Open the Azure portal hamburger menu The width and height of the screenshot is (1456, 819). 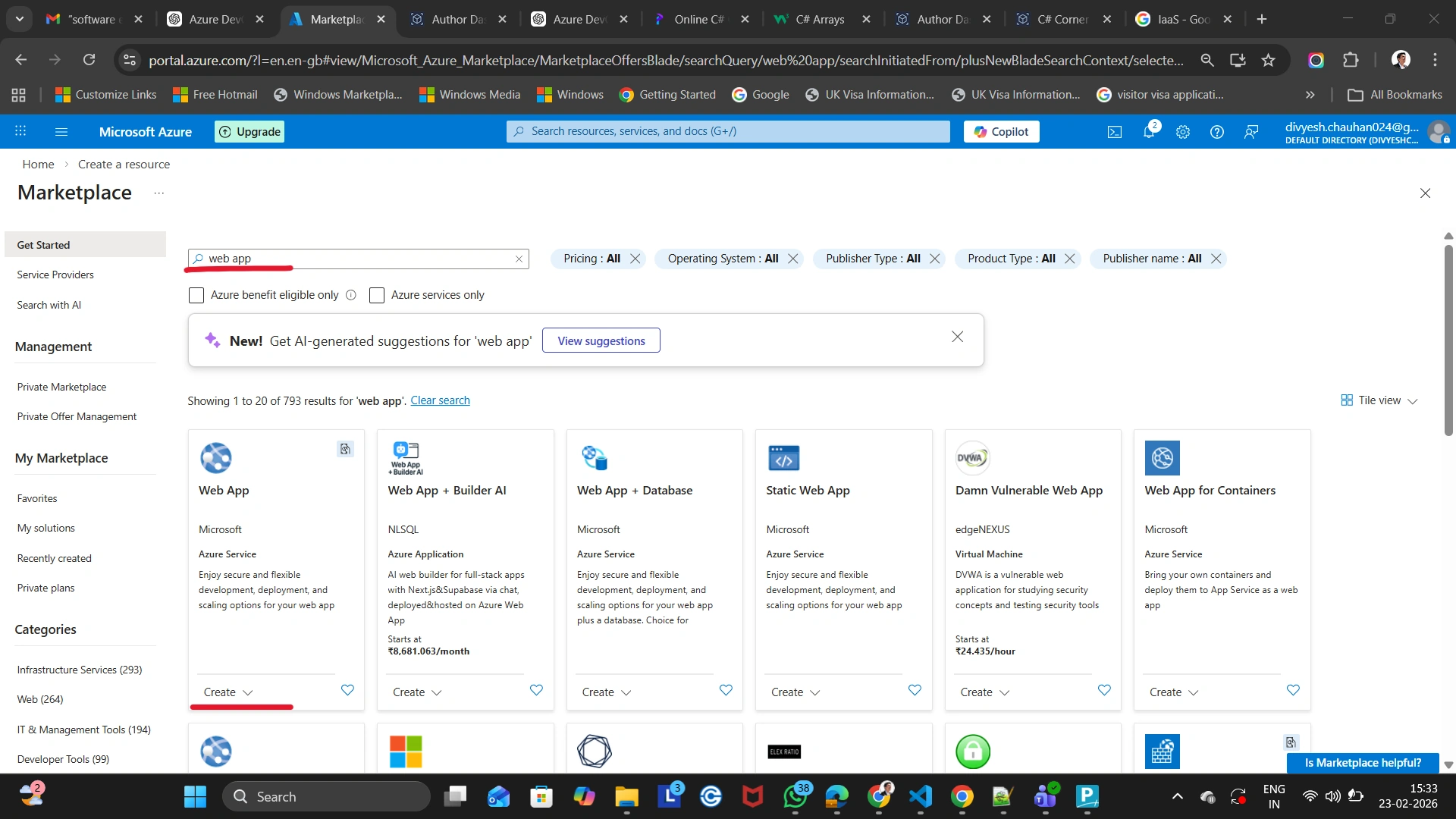pos(61,132)
